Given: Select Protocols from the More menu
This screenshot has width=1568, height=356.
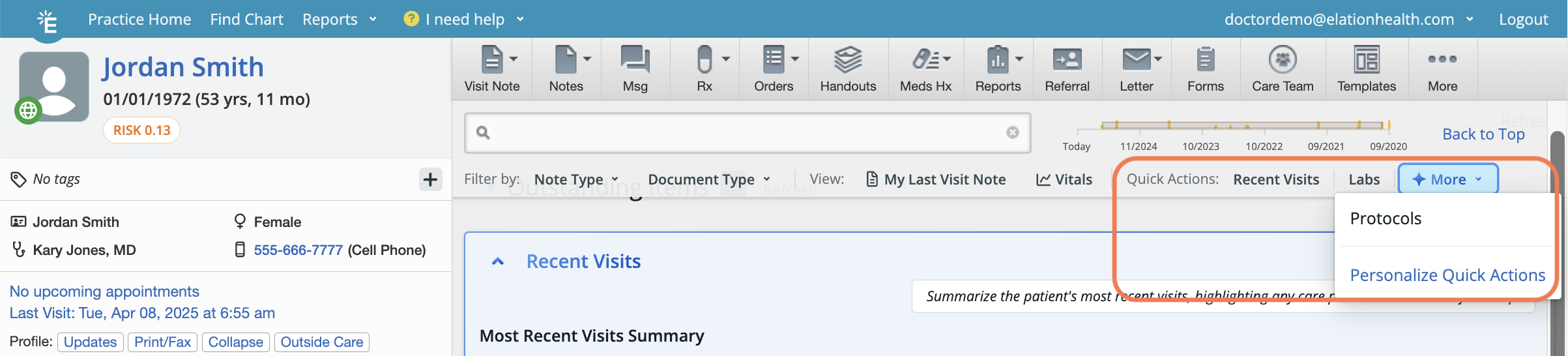Looking at the screenshot, I should pos(1386,218).
